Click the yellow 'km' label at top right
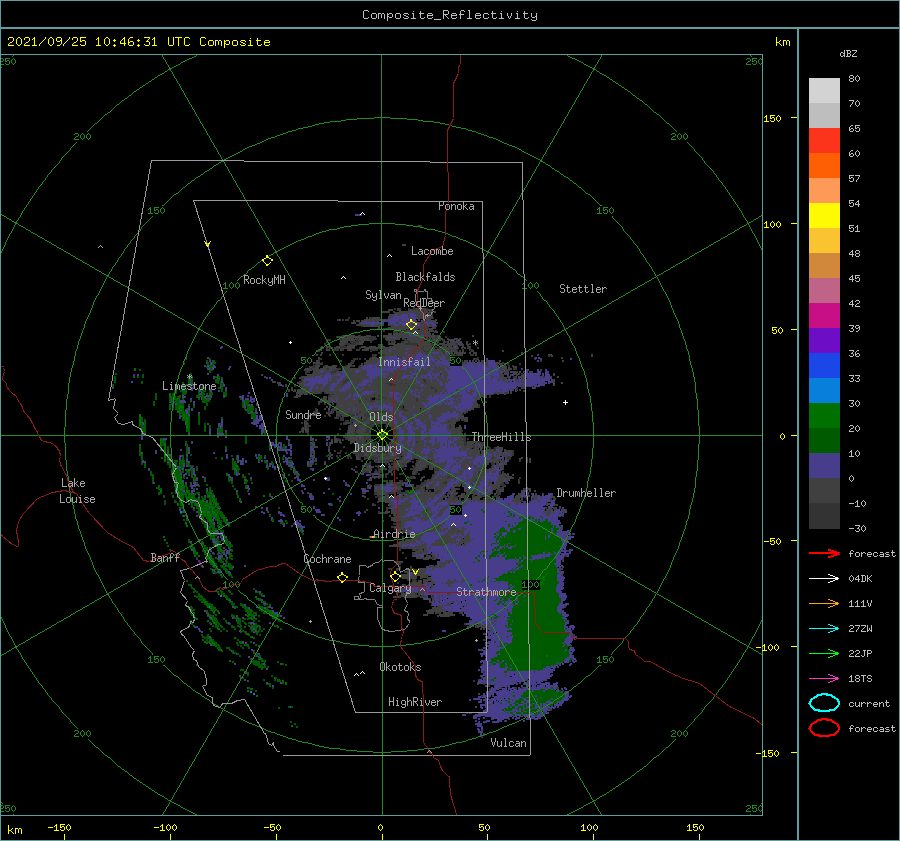 (782, 42)
